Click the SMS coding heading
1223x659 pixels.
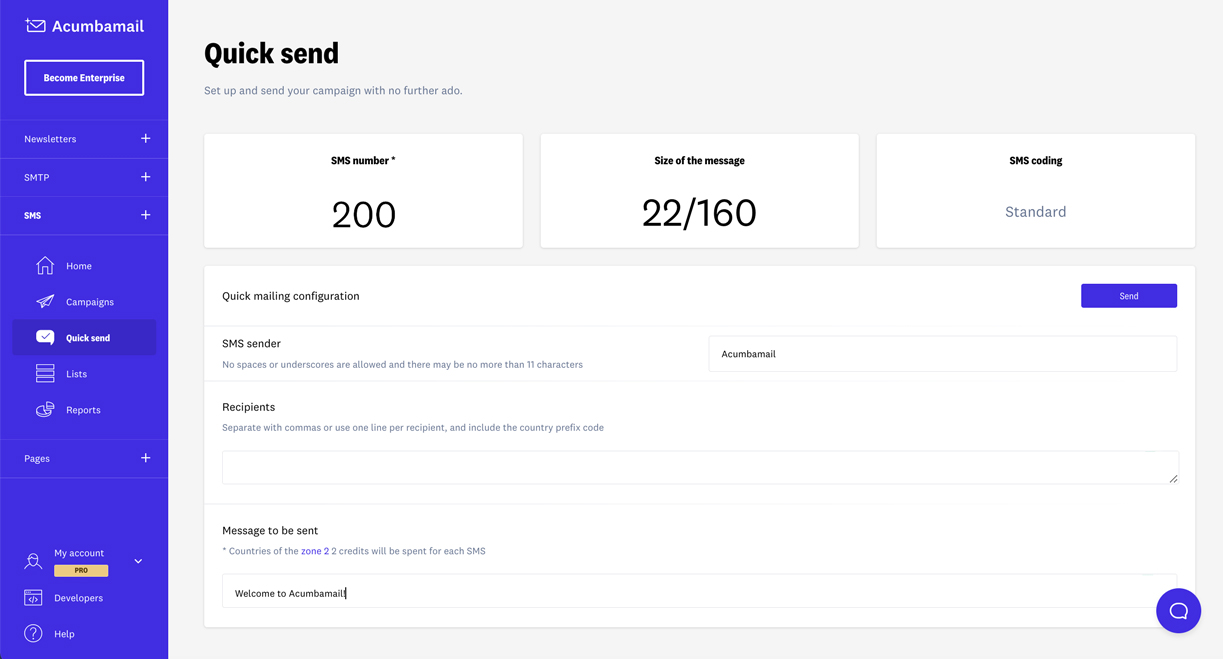(x=1035, y=160)
